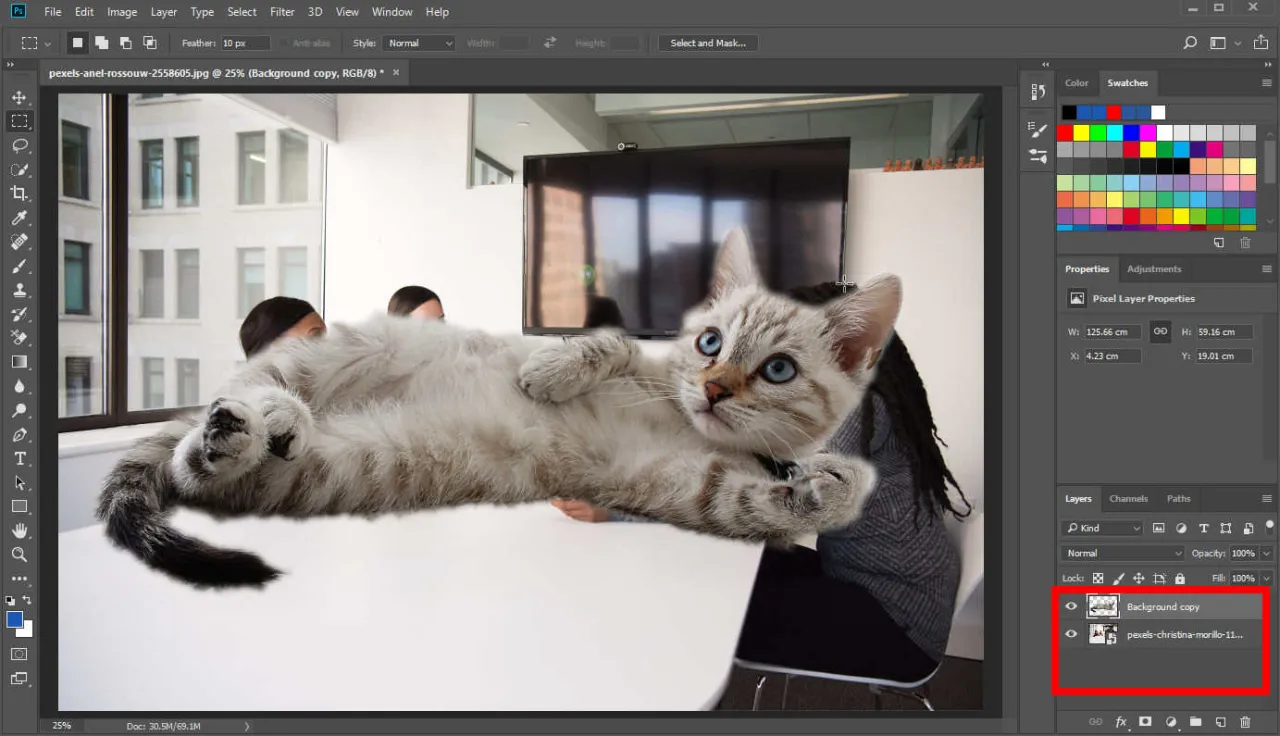Screen dimensions: 1280x736
Task: Select the Zoom tool
Action: pyautogui.click(x=19, y=554)
